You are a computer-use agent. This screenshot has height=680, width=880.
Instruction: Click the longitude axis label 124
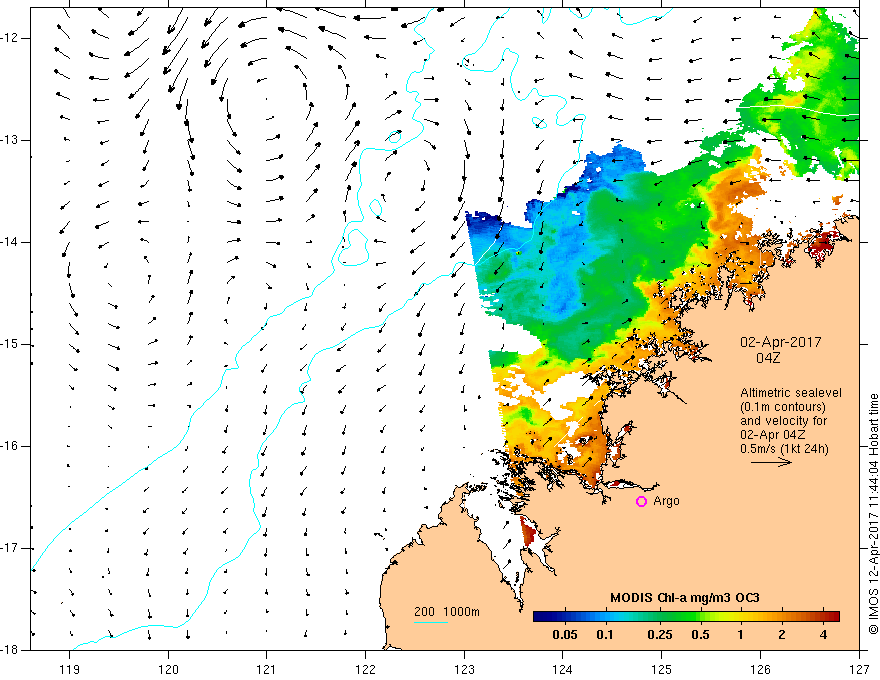[x=563, y=669]
